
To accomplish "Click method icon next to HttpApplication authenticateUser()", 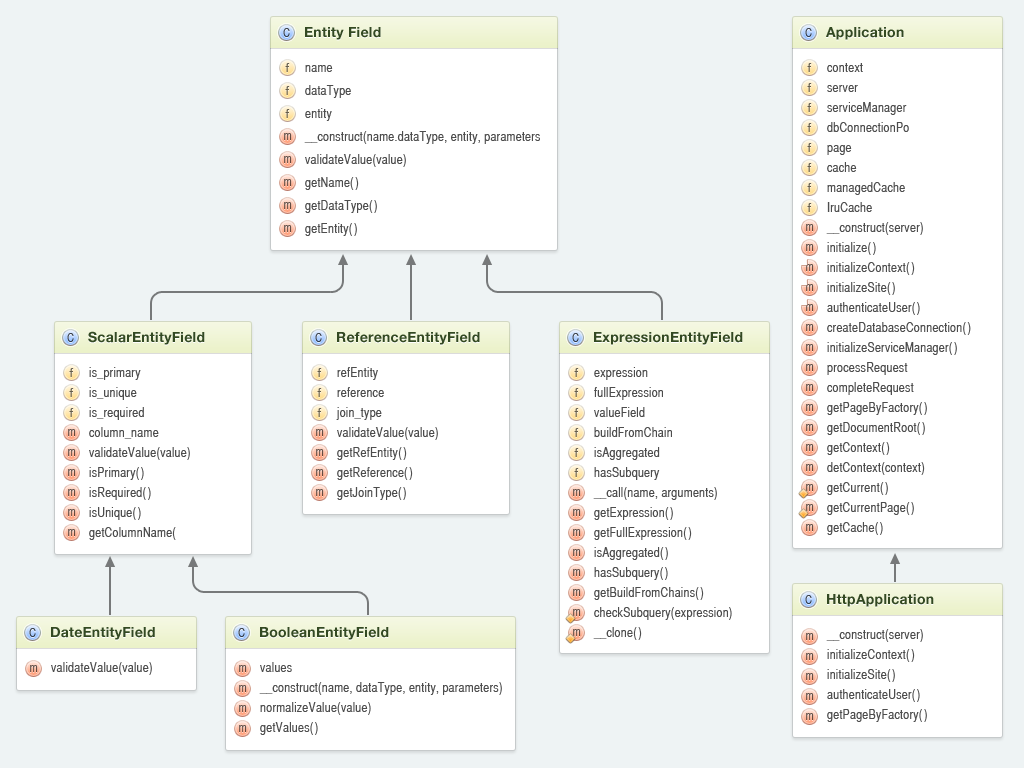I will point(810,696).
